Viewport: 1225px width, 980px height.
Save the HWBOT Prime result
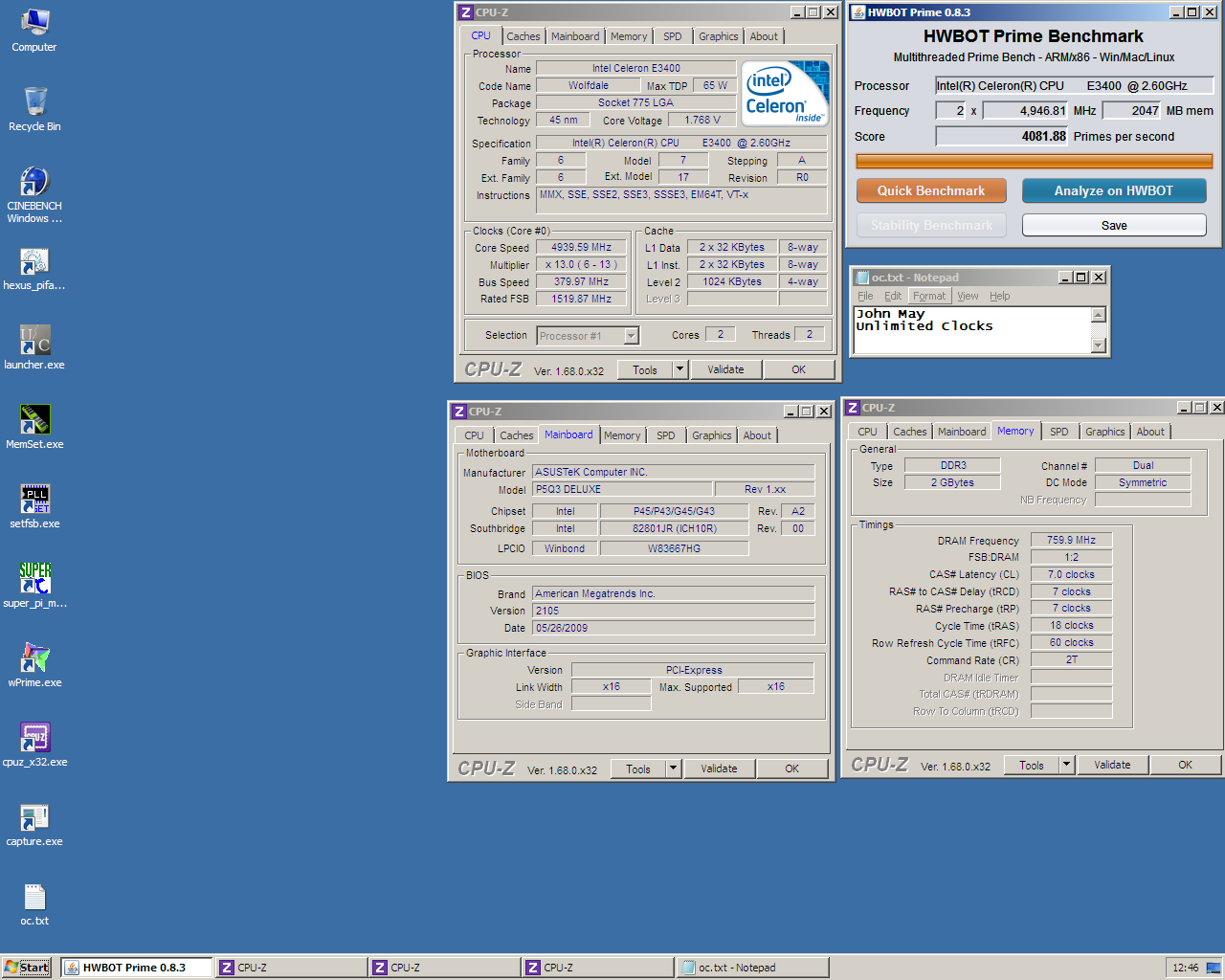pos(1114,225)
